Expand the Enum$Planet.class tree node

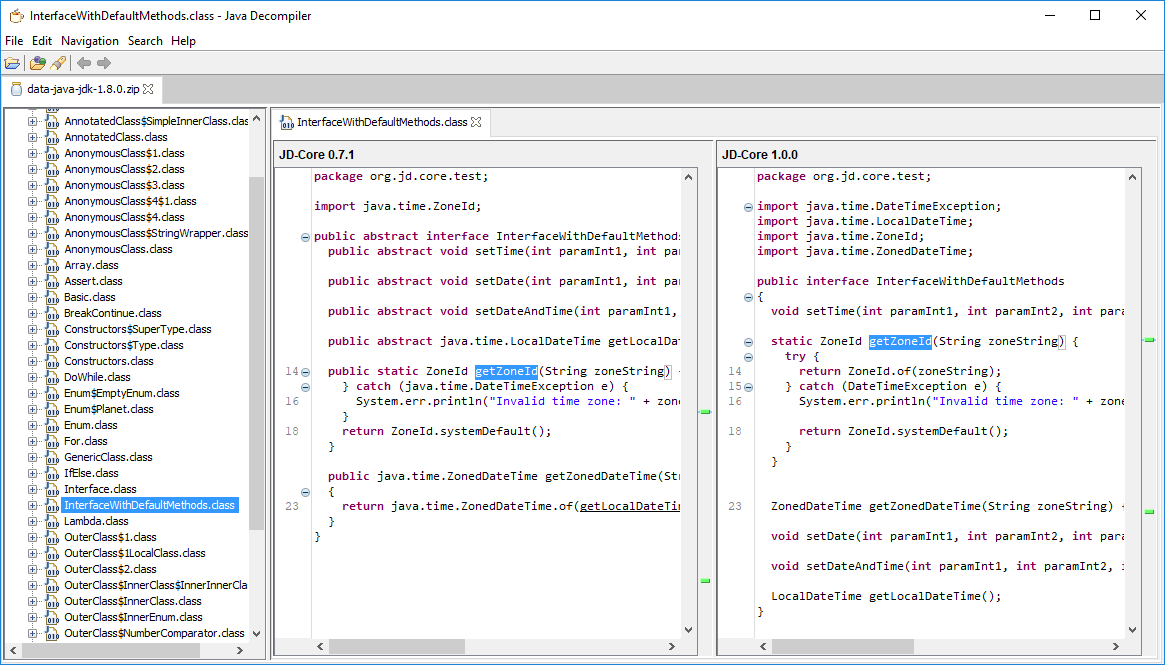(32, 409)
